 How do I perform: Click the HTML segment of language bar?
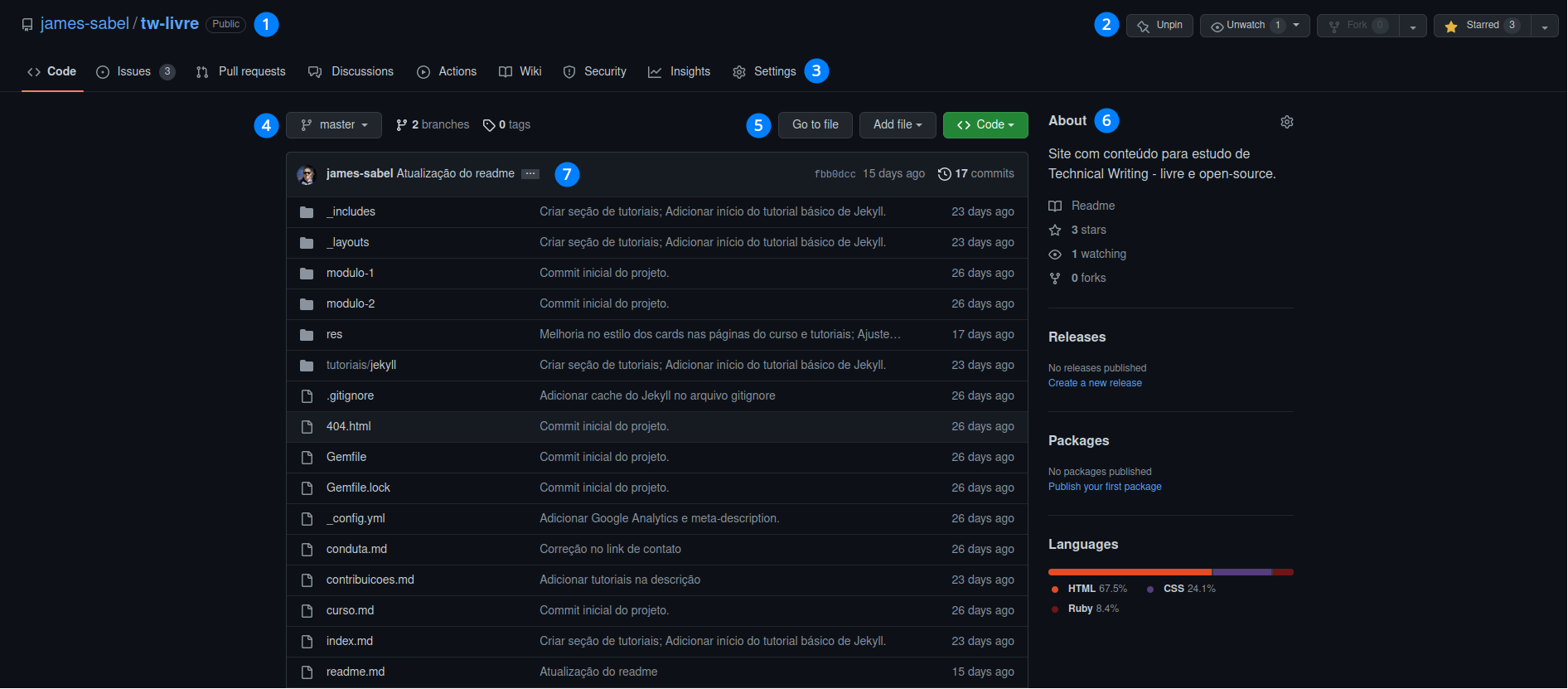pos(1130,572)
